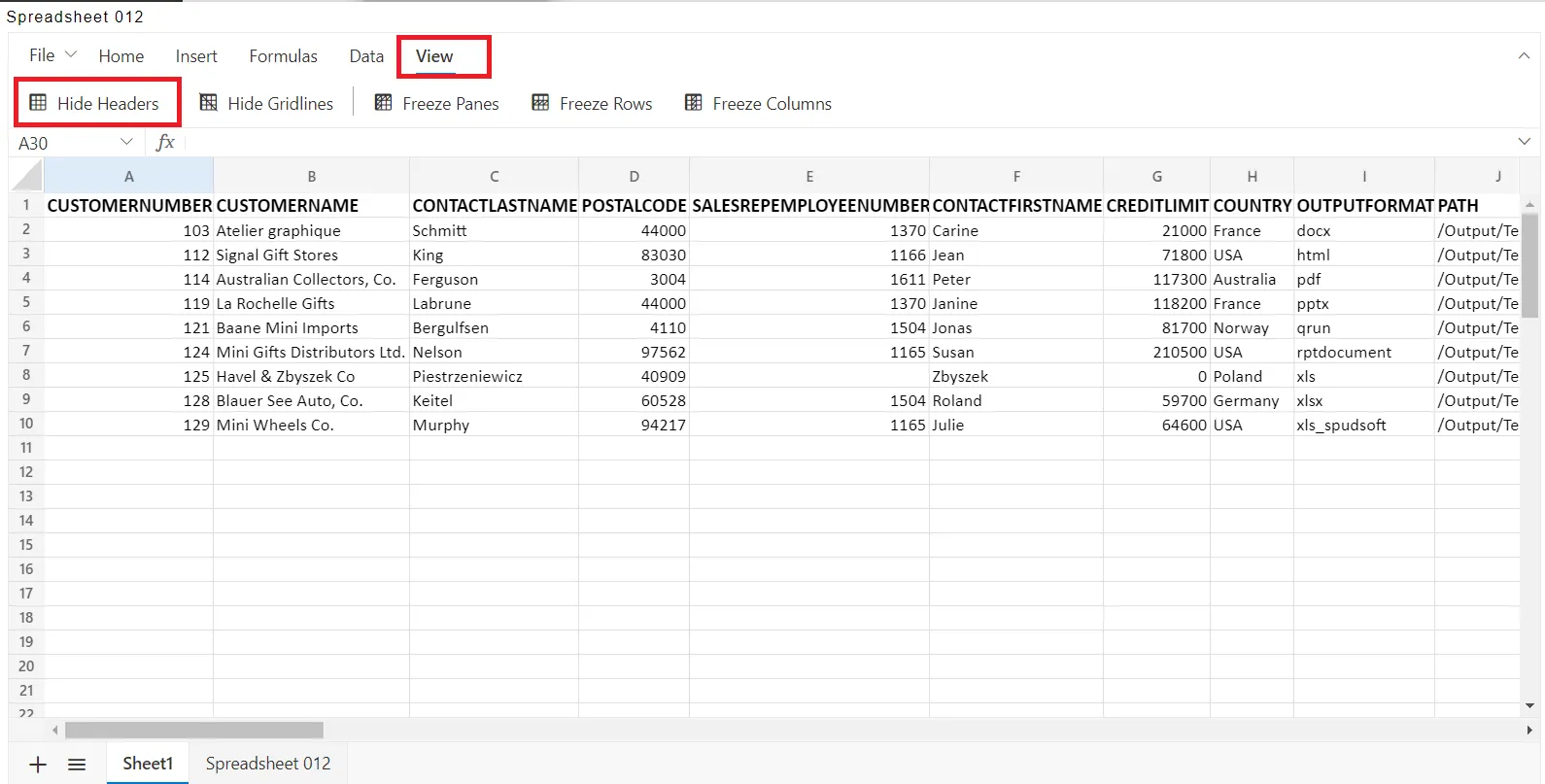1545x784 pixels.
Task: Select row 15 header
Action: pyautogui.click(x=26, y=545)
